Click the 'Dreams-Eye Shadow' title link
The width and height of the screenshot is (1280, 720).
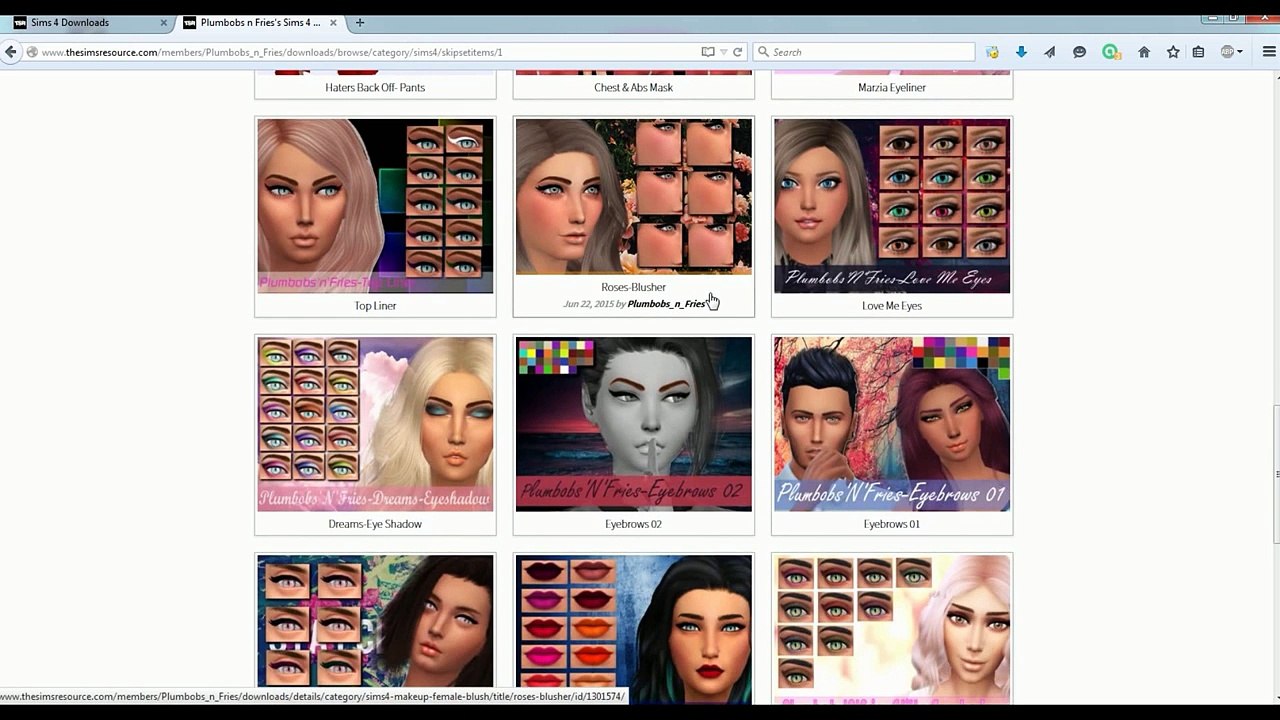pos(375,524)
